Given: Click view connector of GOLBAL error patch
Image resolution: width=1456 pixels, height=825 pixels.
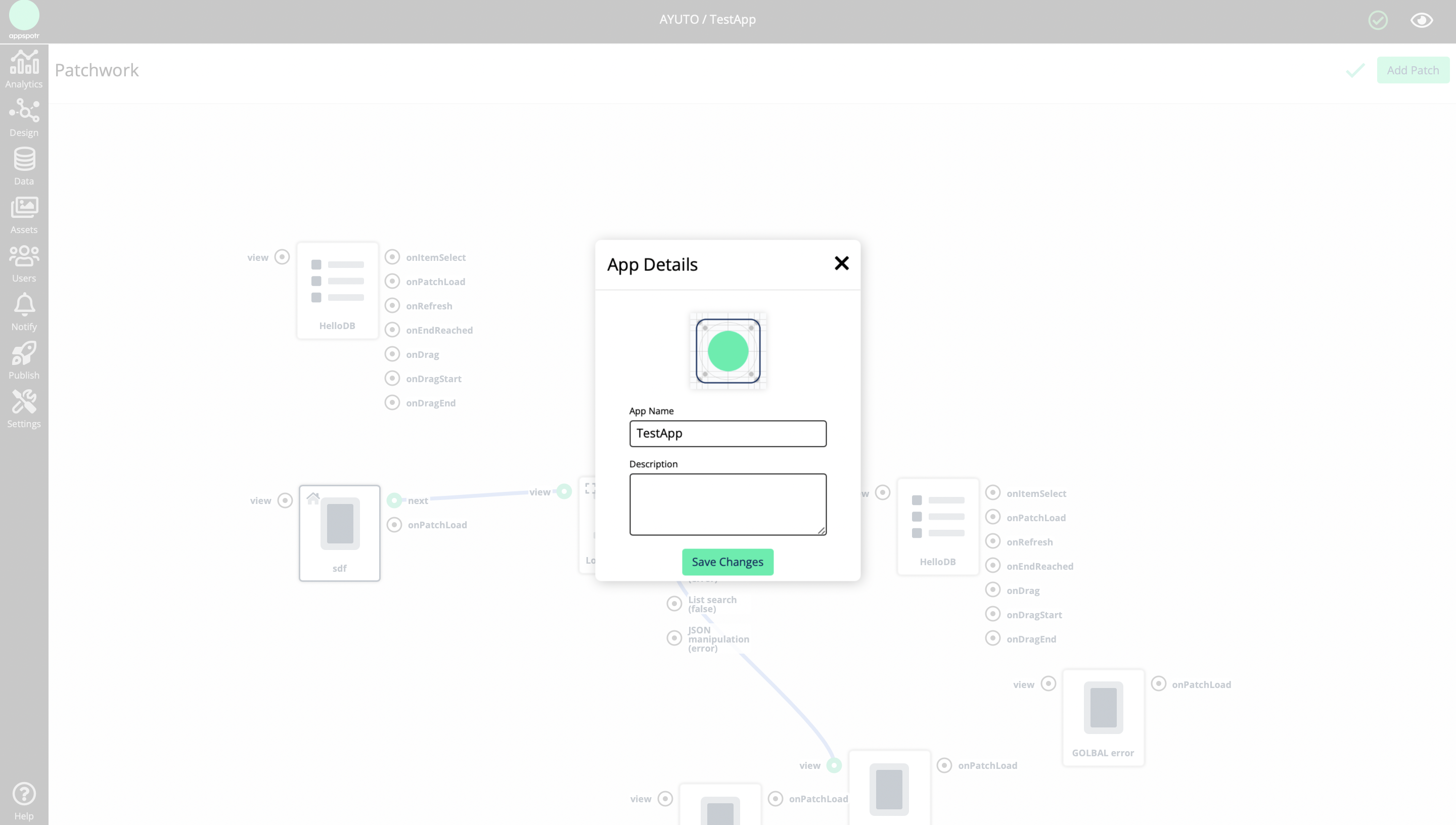Looking at the screenshot, I should click(1049, 684).
